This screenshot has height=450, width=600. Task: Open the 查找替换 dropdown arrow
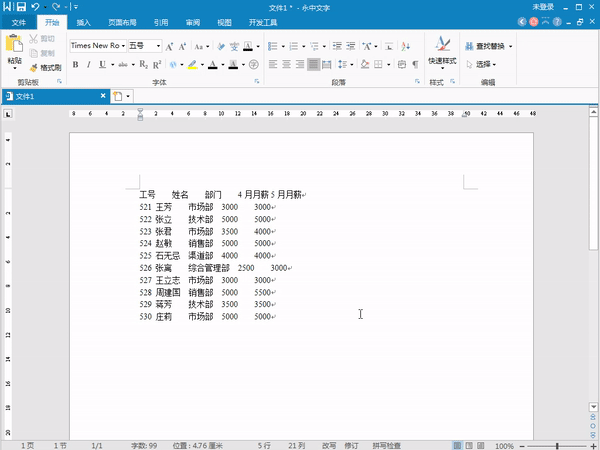510,46
